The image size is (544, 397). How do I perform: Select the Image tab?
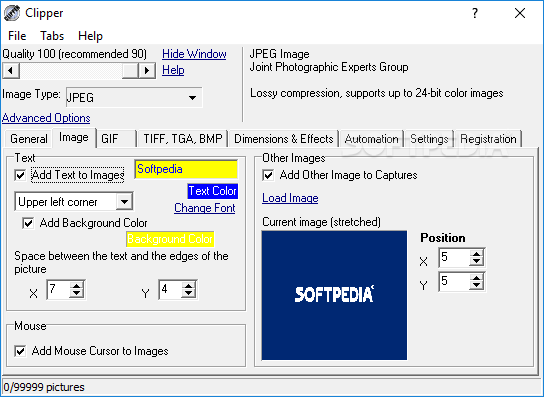pyautogui.click(x=74, y=137)
